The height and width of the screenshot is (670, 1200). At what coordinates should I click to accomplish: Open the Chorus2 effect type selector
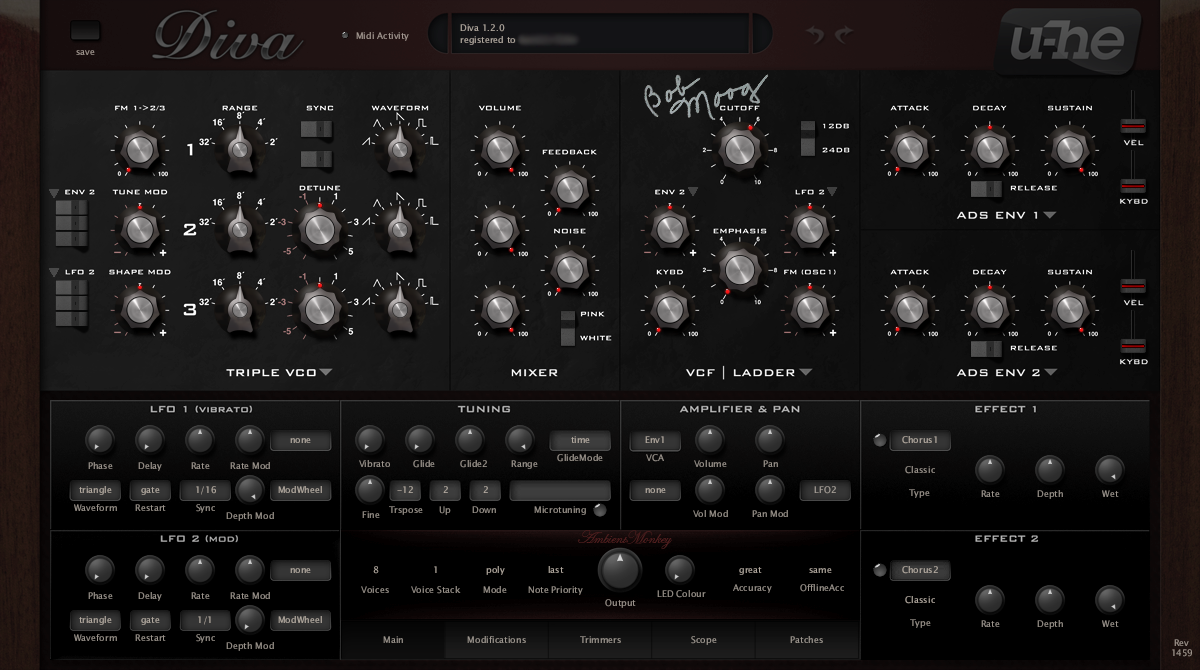[920, 570]
